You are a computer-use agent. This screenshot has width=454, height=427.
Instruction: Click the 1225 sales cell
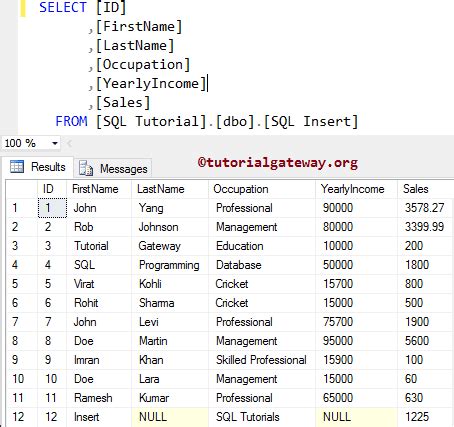pos(426,417)
